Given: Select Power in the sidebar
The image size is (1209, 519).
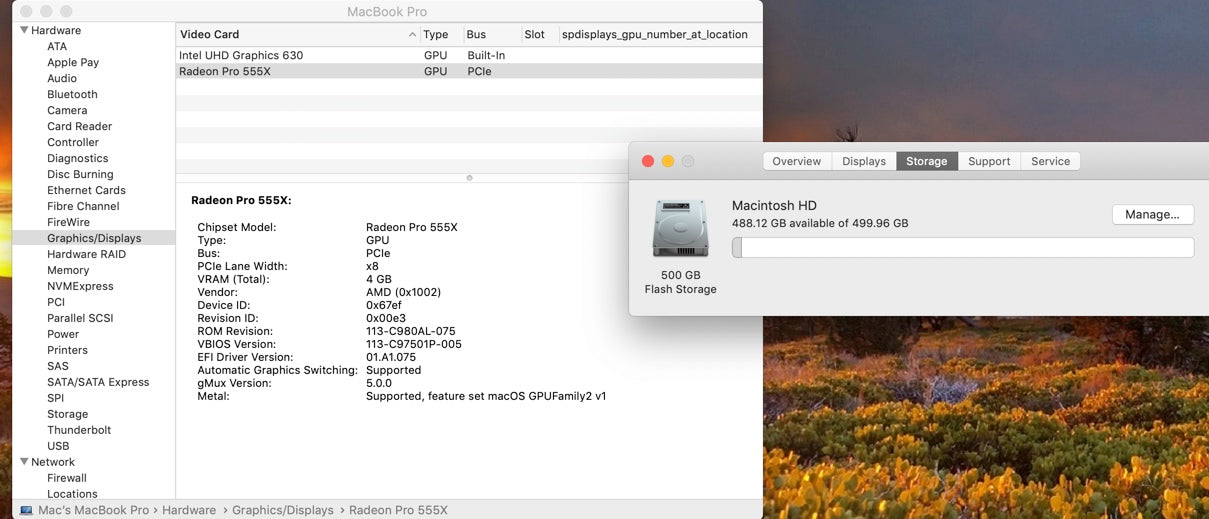Looking at the screenshot, I should 63,334.
